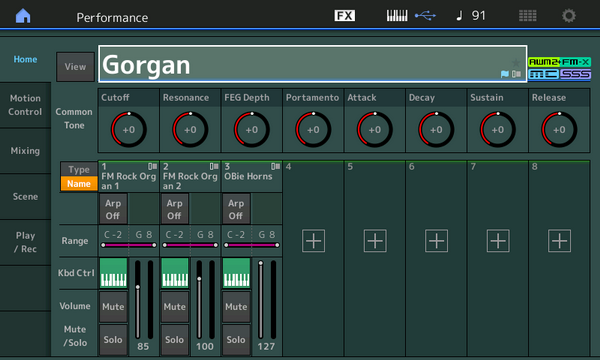Select the part 1 volume fader

138,300
